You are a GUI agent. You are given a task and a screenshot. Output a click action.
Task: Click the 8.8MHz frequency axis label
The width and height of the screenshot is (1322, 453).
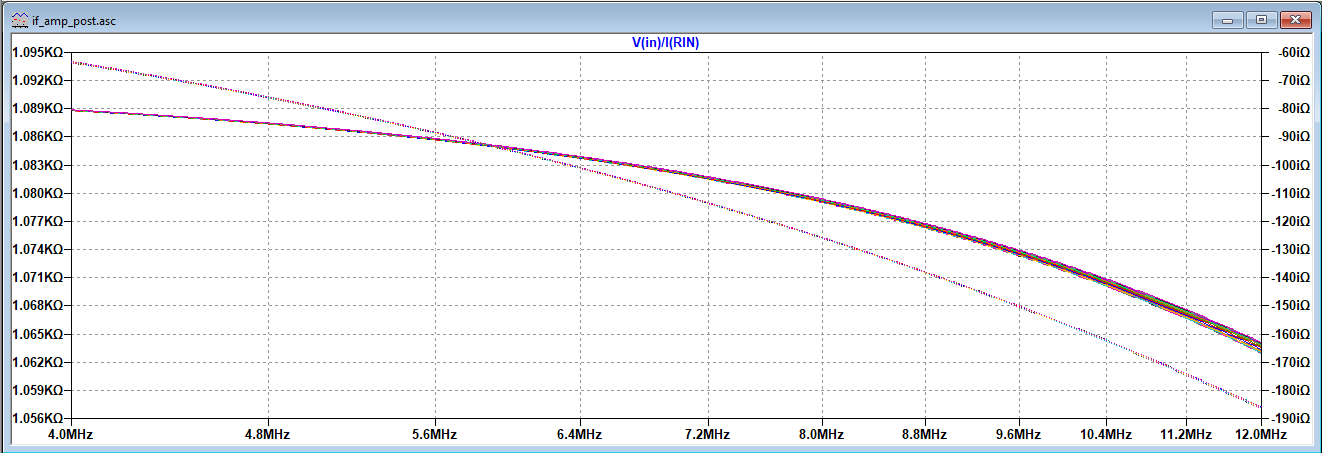pos(925,435)
